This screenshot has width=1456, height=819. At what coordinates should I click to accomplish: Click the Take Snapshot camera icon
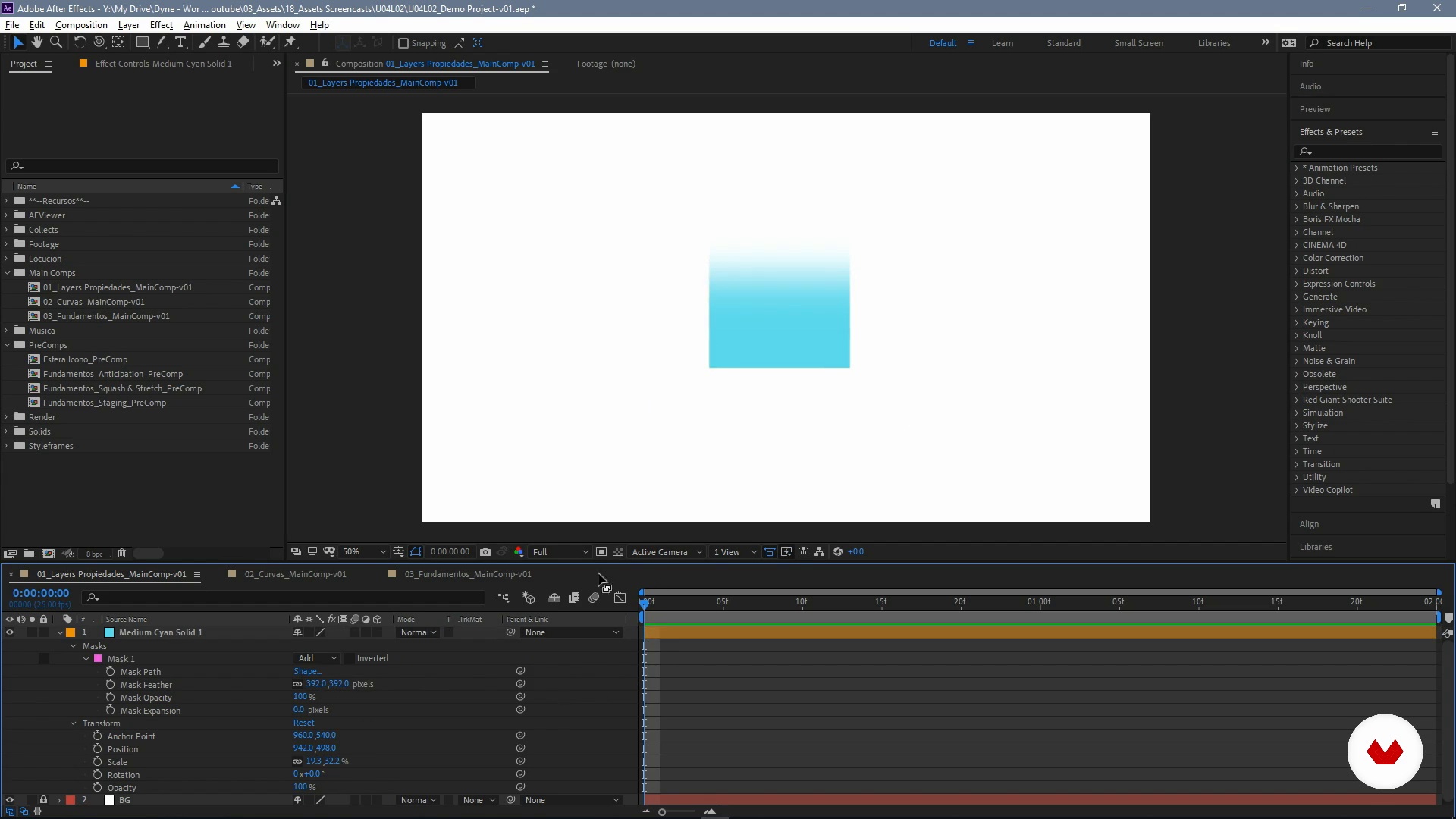(485, 552)
